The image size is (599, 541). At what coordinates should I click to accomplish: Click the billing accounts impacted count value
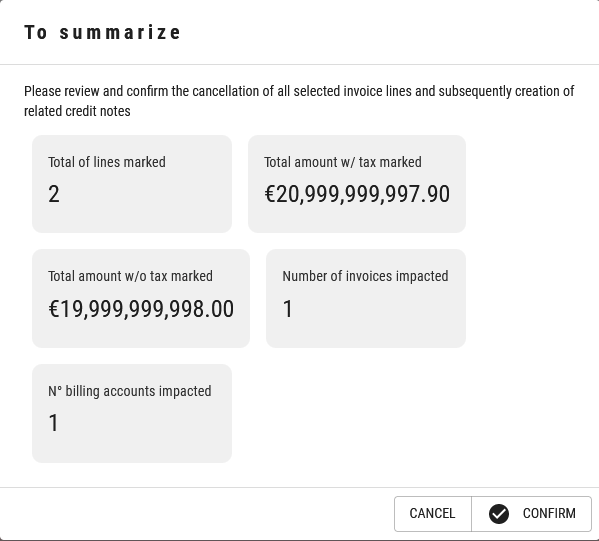(x=53, y=423)
